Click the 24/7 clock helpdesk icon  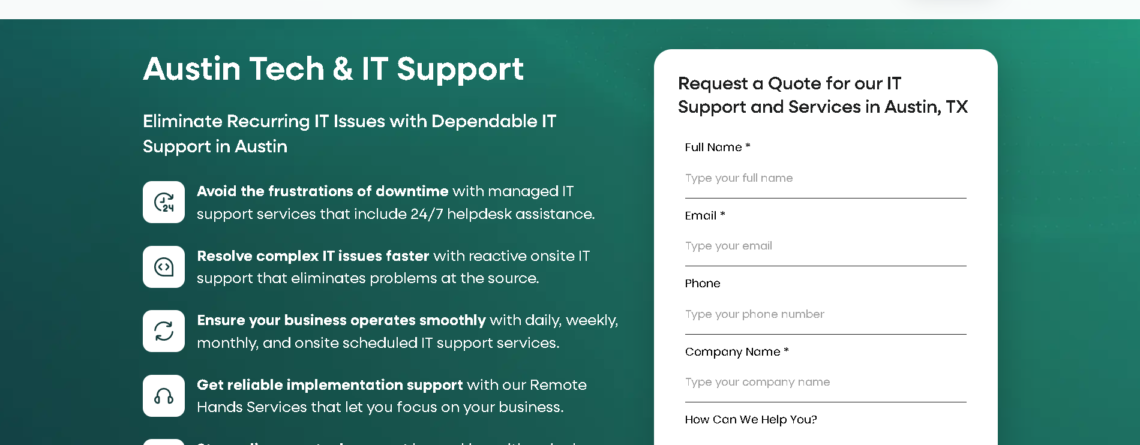pyautogui.click(x=164, y=202)
